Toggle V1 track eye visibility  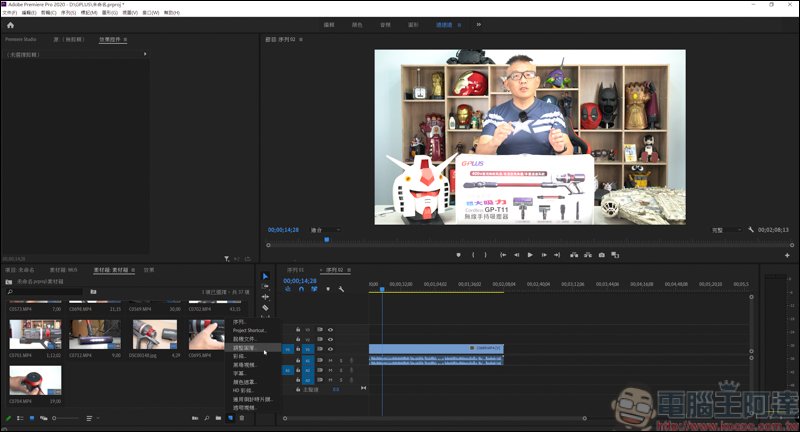[x=330, y=349]
